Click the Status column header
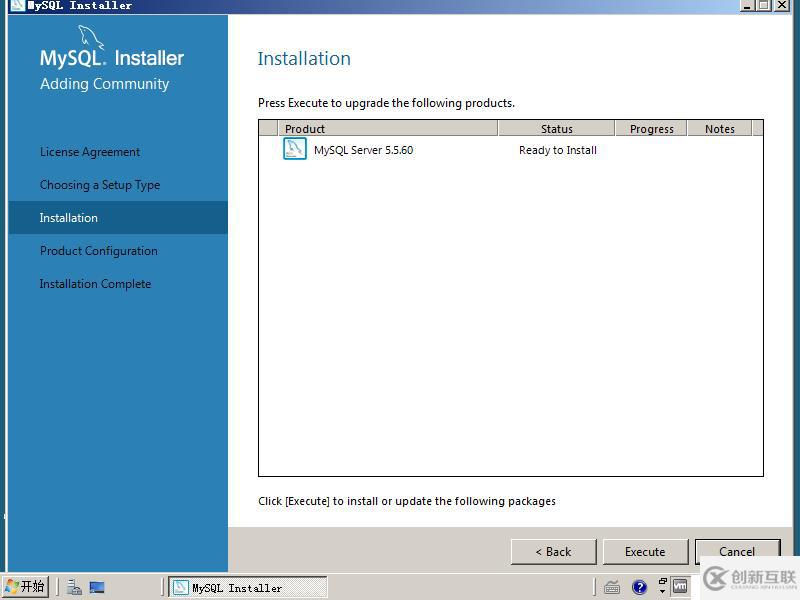 [x=557, y=129]
